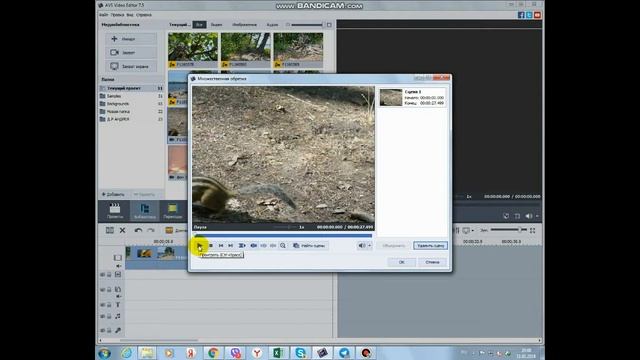Confirm the trim dialog with OK
Image resolution: width=640 pixels, height=360 pixels.
coord(401,262)
